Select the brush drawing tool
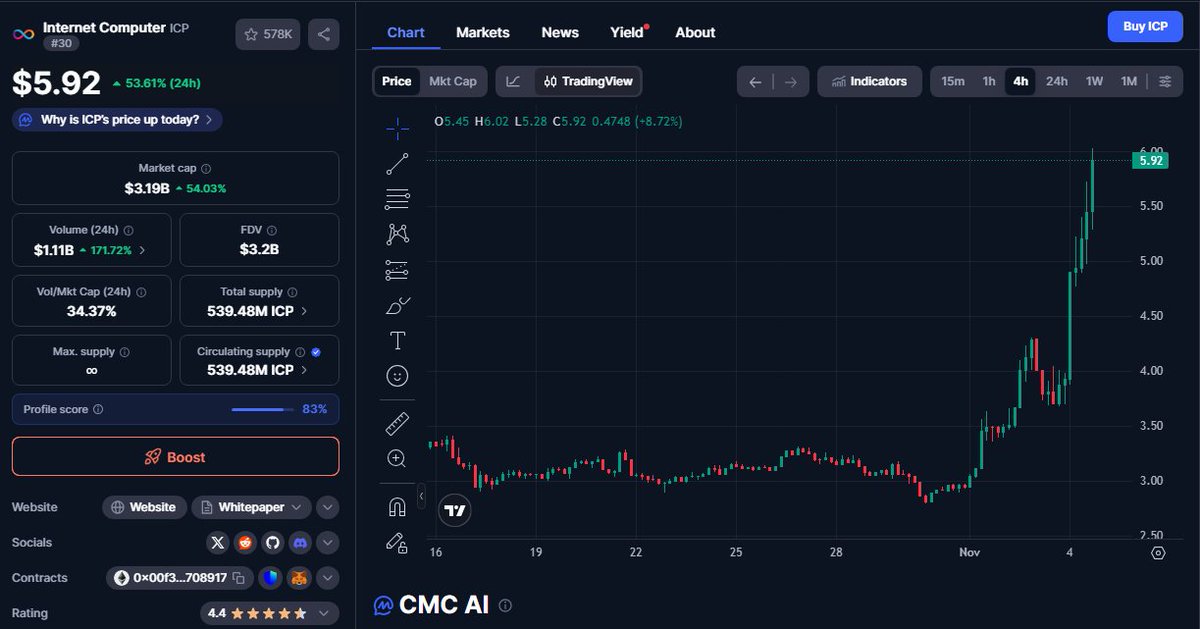 (397, 305)
